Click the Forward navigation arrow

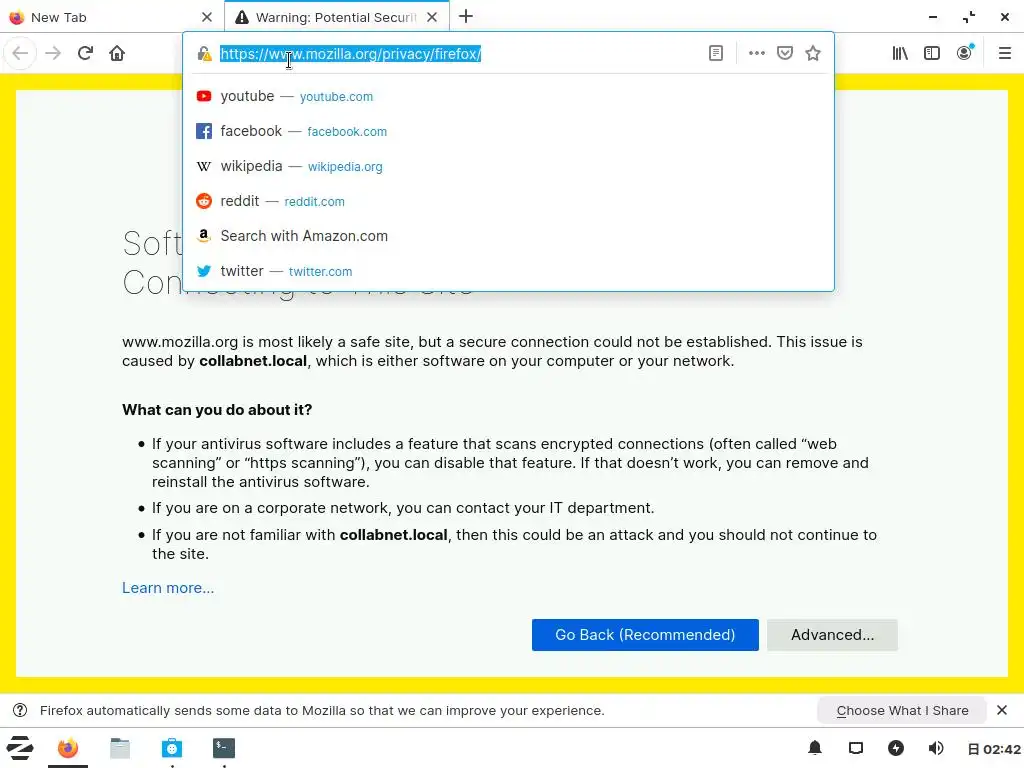(x=53, y=53)
